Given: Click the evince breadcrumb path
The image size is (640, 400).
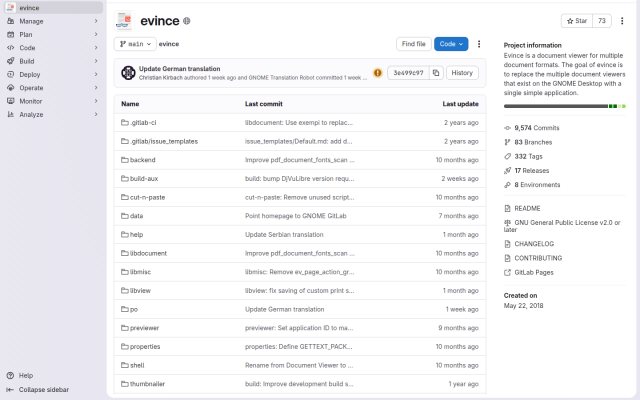Looking at the screenshot, I should coord(169,44).
